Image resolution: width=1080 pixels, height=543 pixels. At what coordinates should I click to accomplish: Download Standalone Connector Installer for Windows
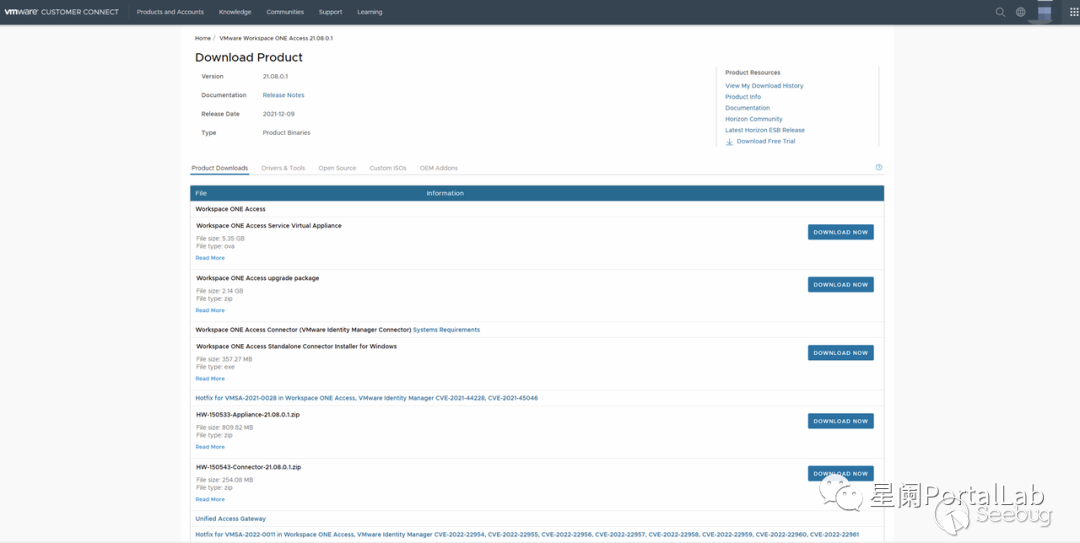[x=840, y=353]
